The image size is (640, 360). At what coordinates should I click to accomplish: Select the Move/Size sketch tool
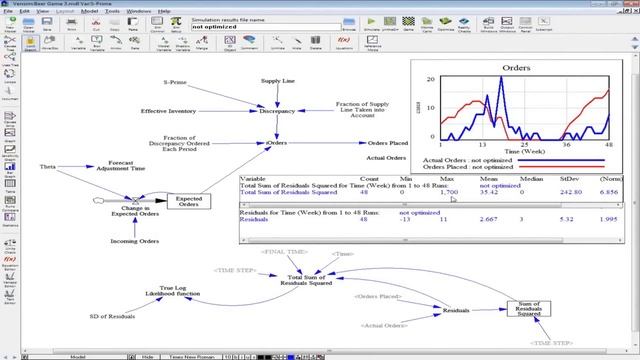(50, 43)
